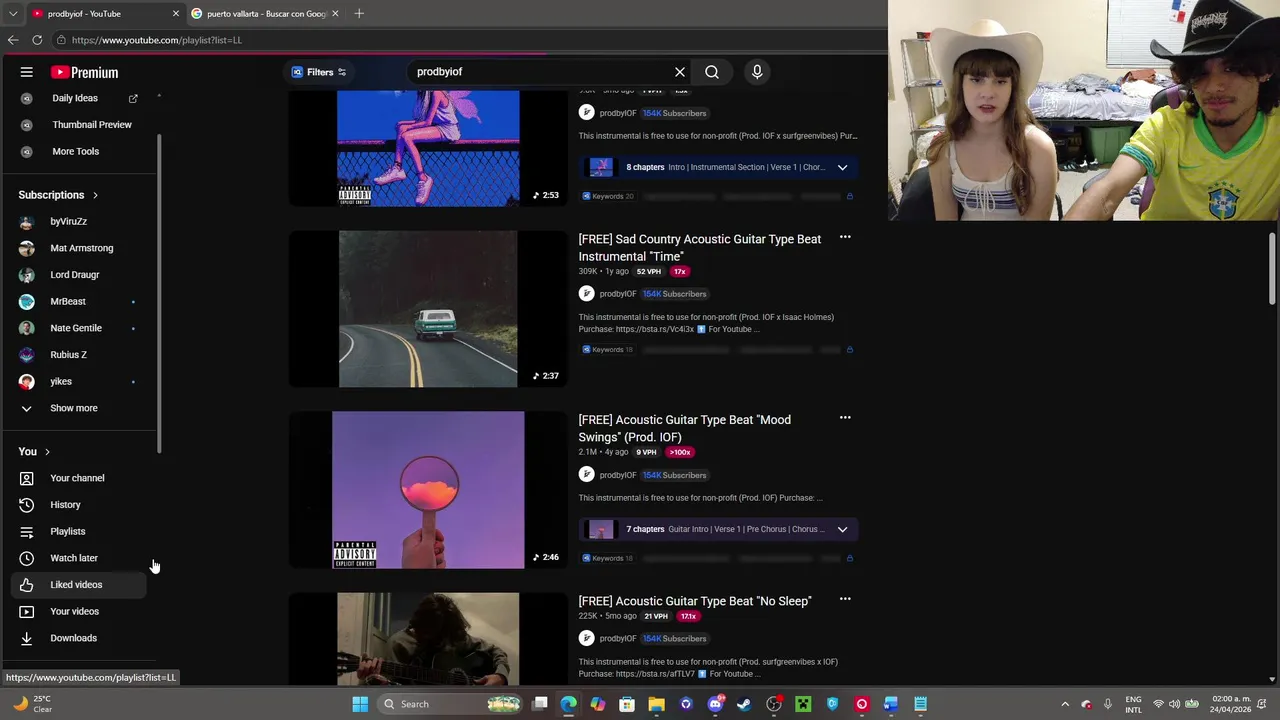Click the search magnifier button
Viewport: 1280px width, 720px height.
coord(712,72)
